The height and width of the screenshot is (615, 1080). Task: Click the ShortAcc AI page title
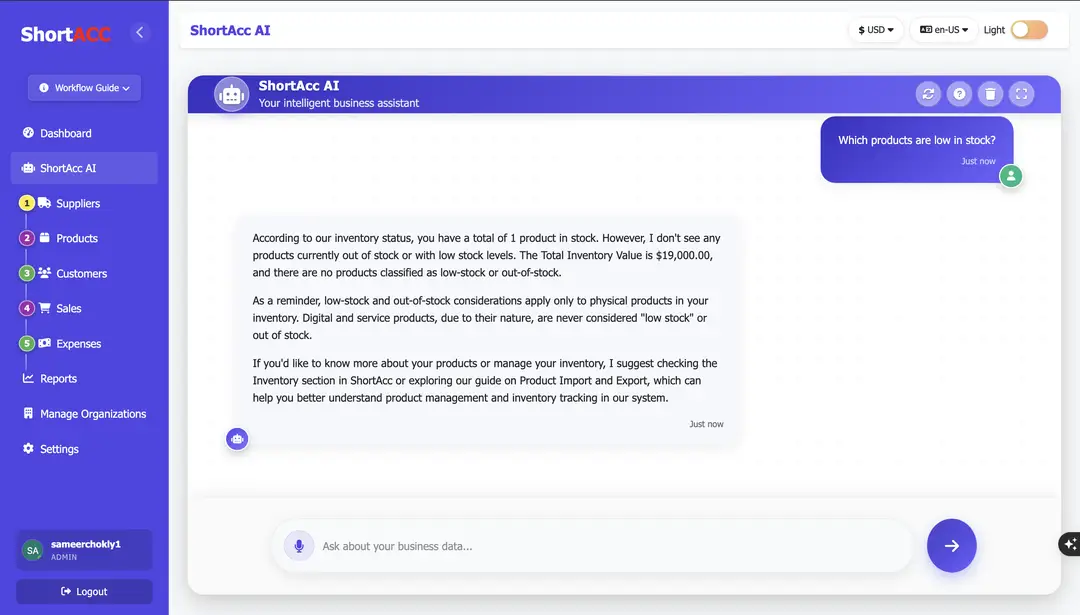[x=230, y=30]
